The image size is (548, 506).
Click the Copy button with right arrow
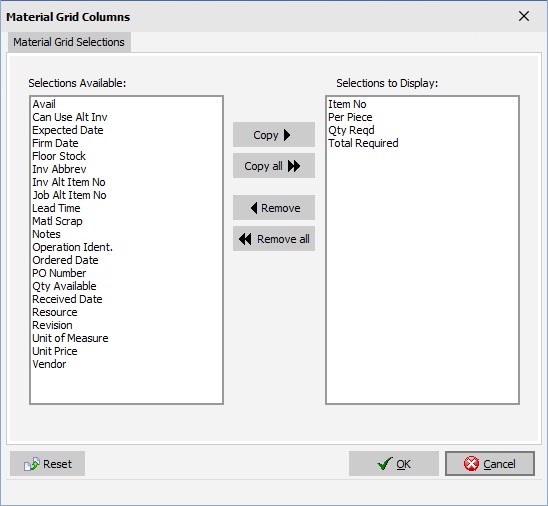coord(274,135)
